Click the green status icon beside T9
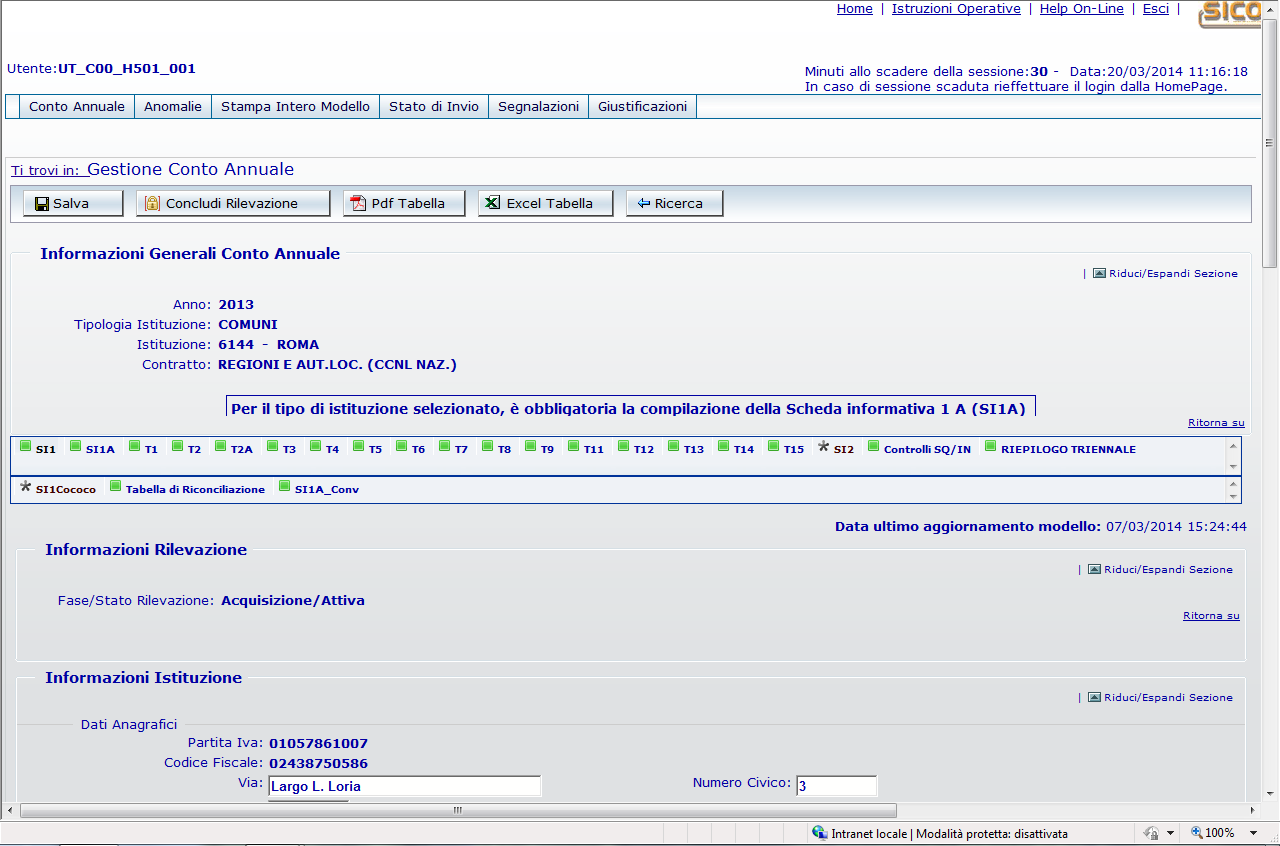The width and height of the screenshot is (1280, 846). click(x=530, y=446)
